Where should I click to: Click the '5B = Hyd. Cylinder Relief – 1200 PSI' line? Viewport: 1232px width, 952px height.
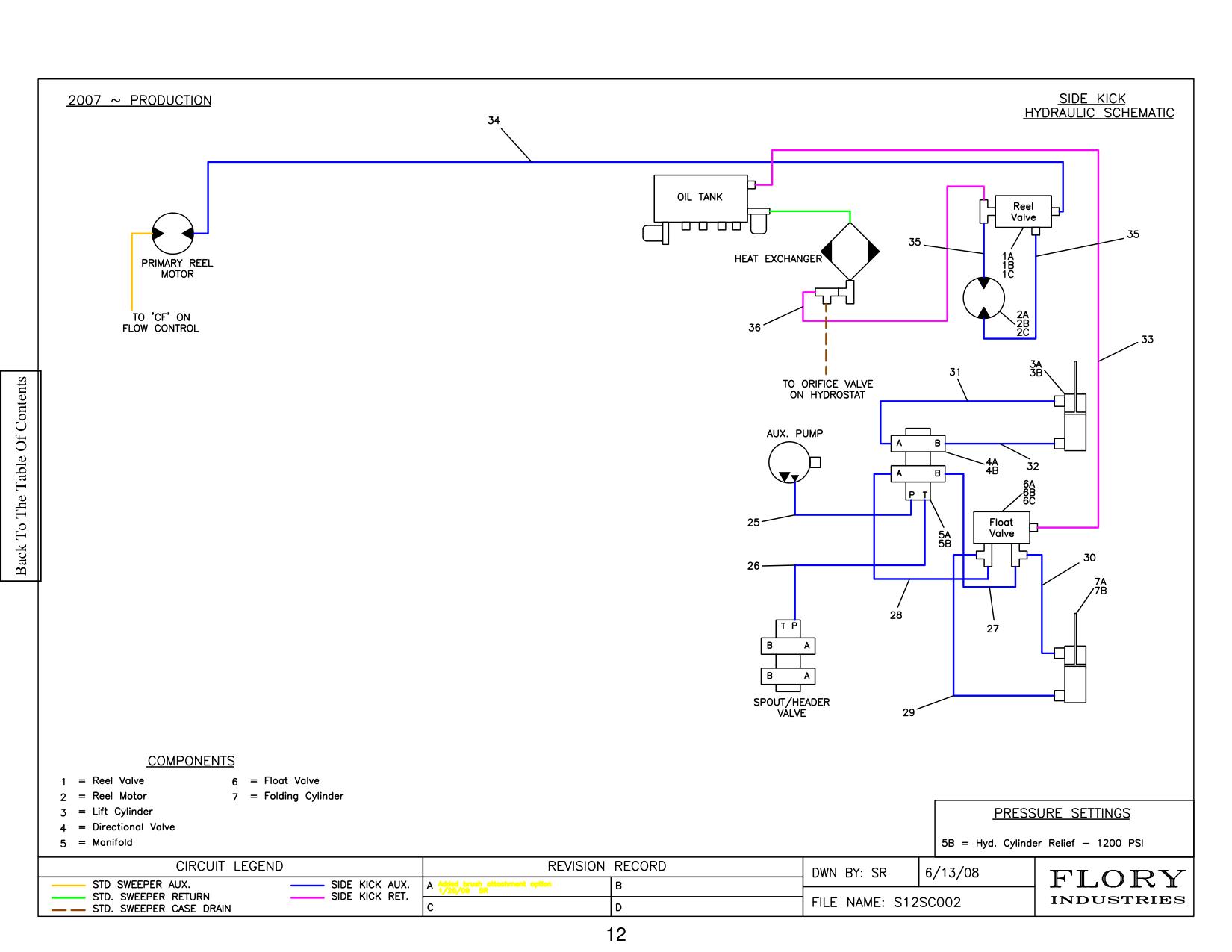click(1042, 844)
